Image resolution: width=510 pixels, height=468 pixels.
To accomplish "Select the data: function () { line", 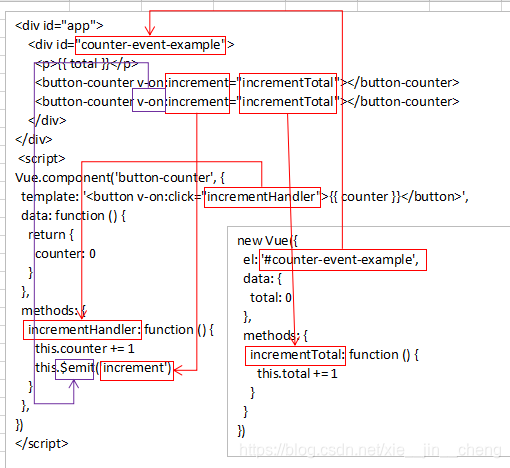I will 73,216.
